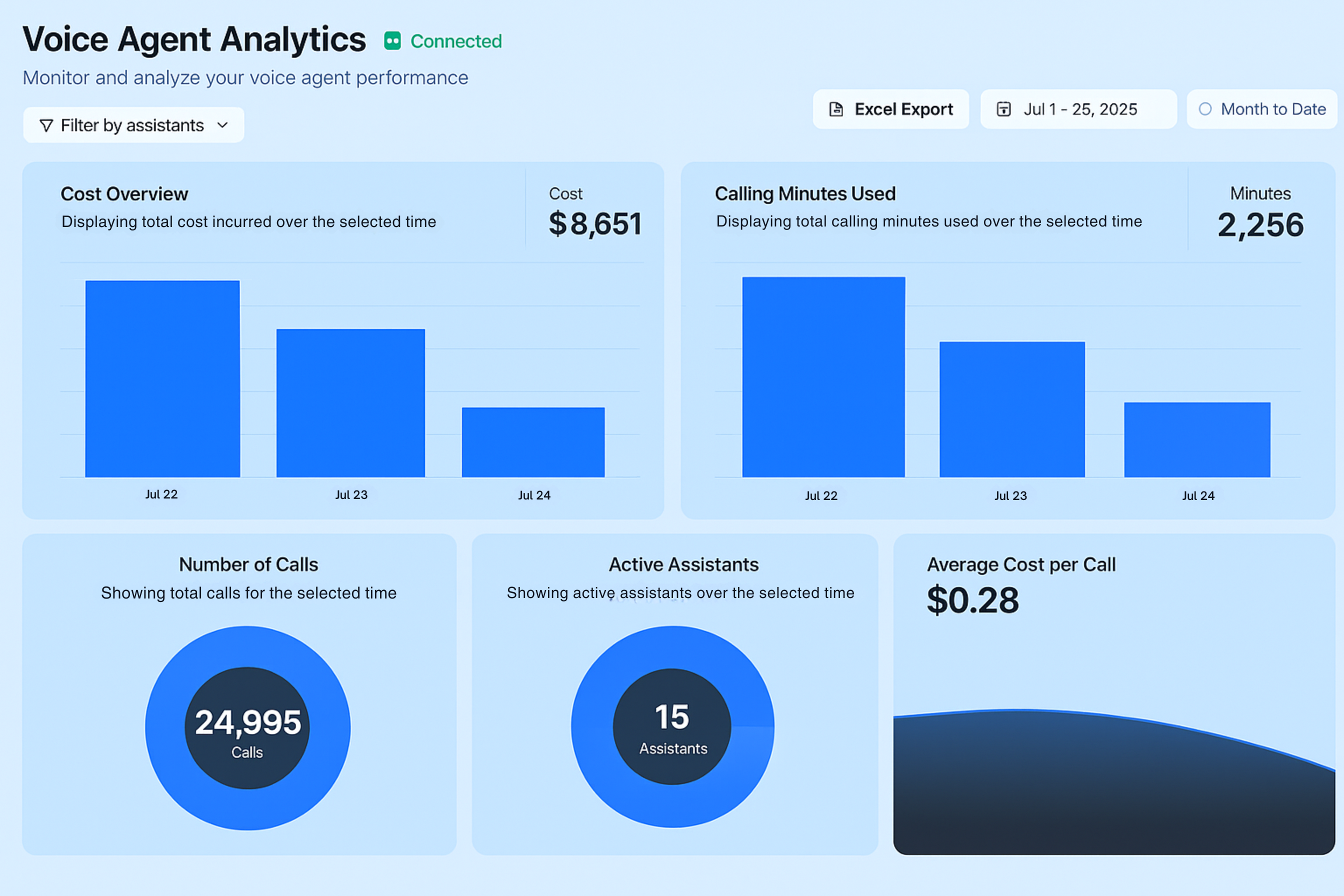The width and height of the screenshot is (1344, 896).
Task: Select the Month to Date radio button
Action: [x=1204, y=109]
